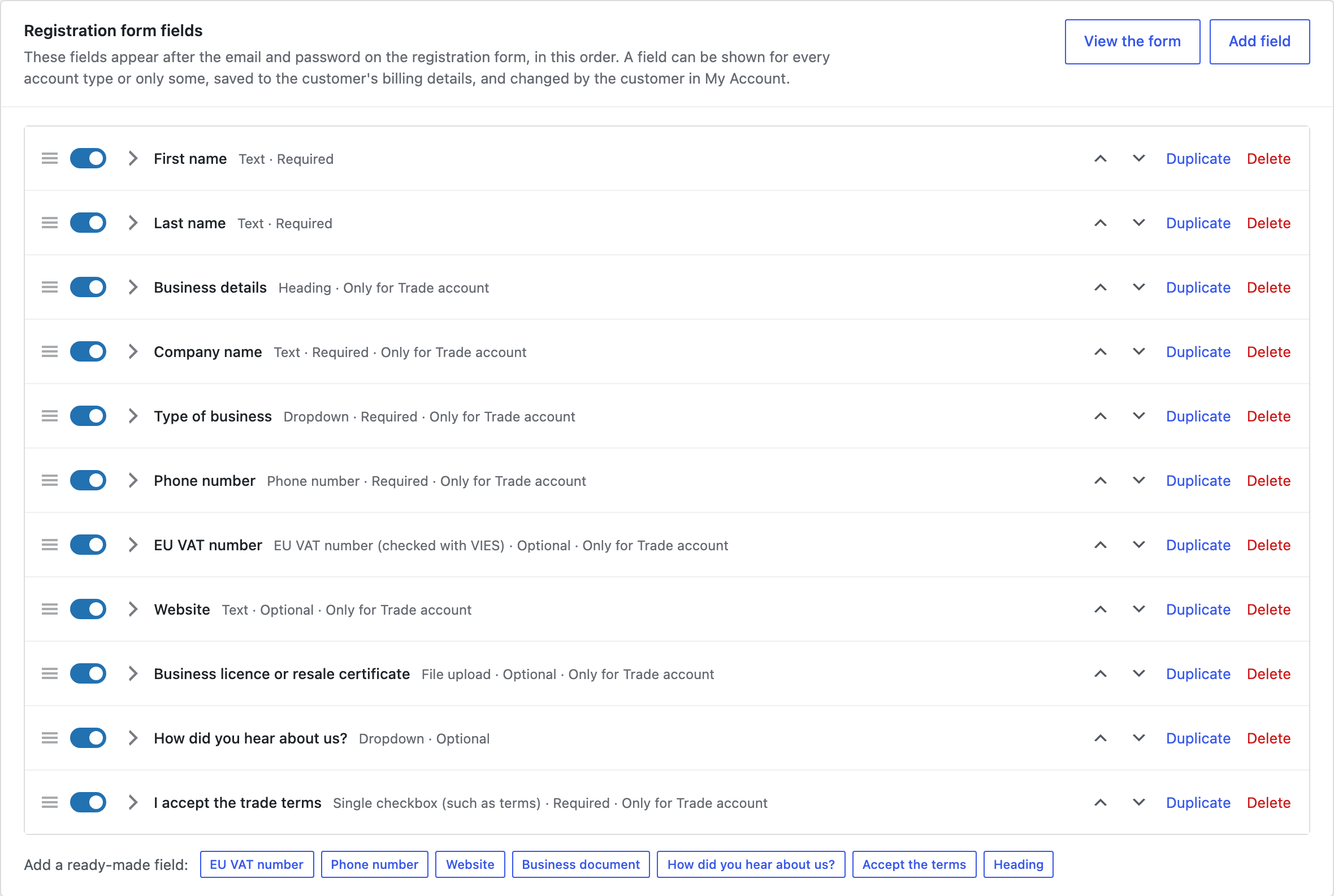1334x896 pixels.
Task: Disable the Business licence field toggle
Action: tap(88, 674)
